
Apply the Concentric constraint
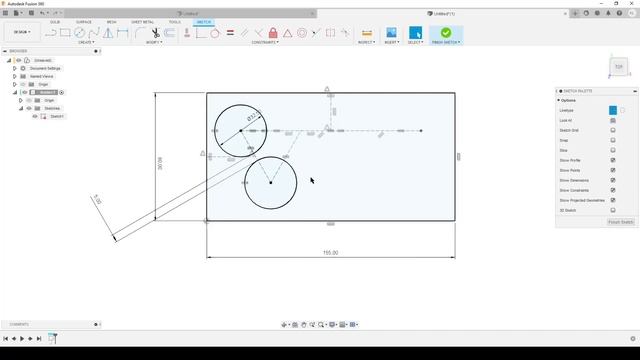coord(302,33)
